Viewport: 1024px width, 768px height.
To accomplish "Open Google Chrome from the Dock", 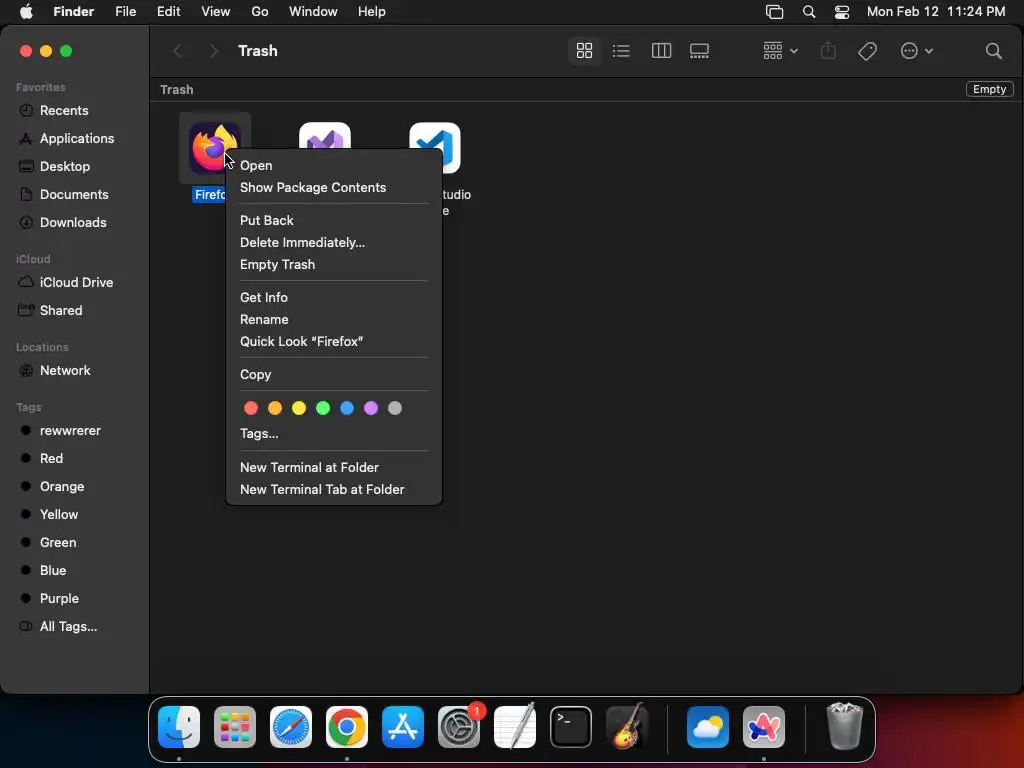I will coord(347,727).
